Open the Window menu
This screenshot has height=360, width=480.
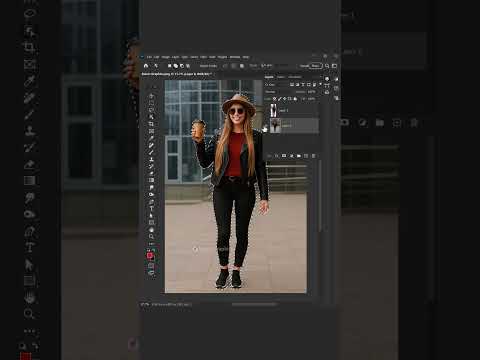click(235, 57)
